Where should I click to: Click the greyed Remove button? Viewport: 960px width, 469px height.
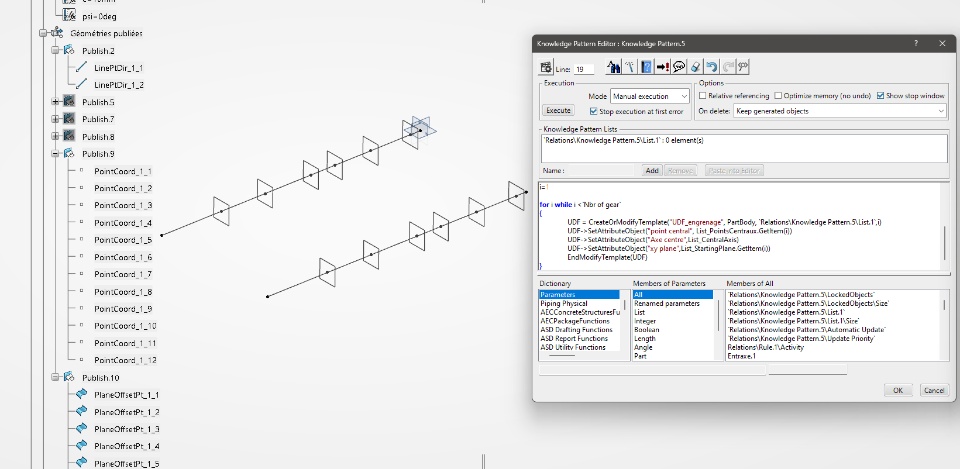click(x=680, y=171)
